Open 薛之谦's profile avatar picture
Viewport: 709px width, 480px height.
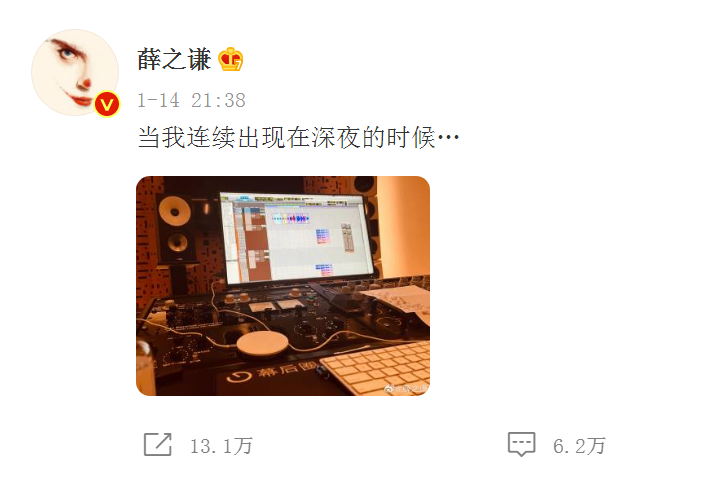(75, 72)
